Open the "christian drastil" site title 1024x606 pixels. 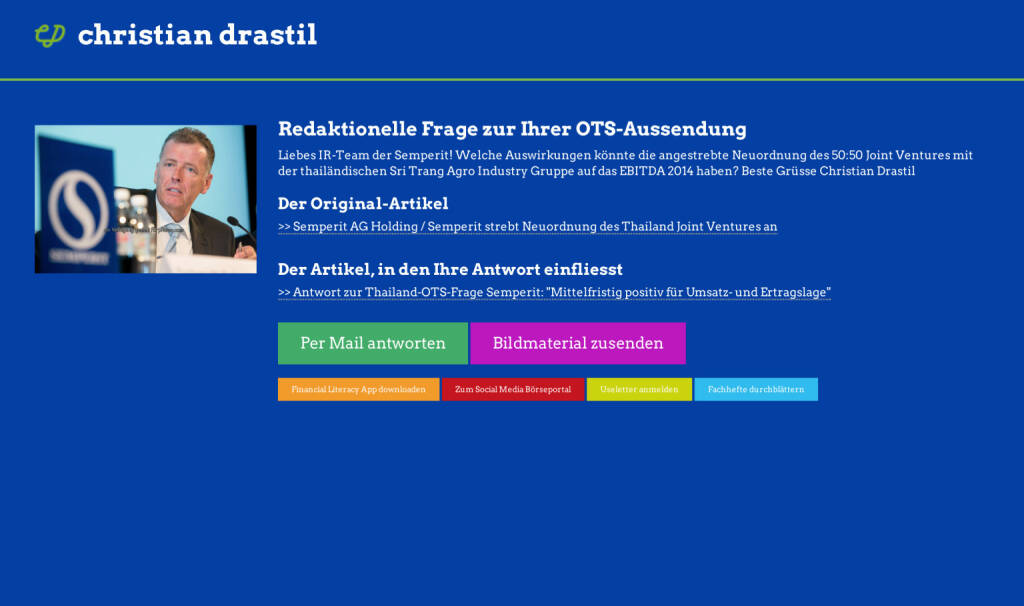tap(197, 35)
